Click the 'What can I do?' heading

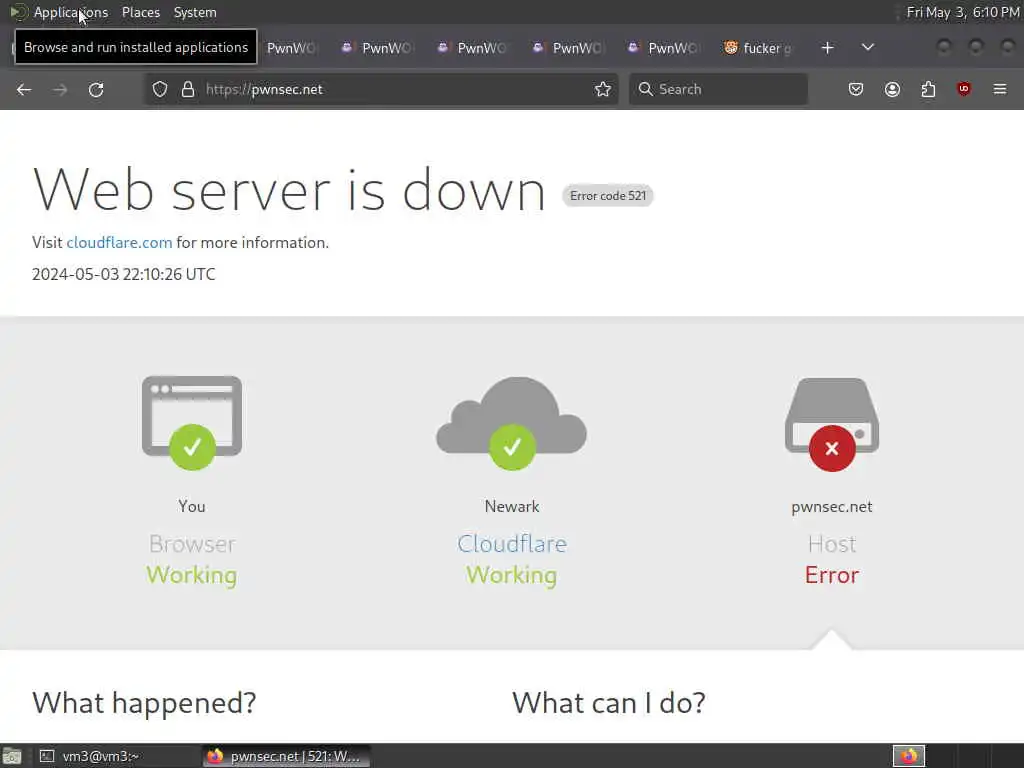(x=609, y=703)
